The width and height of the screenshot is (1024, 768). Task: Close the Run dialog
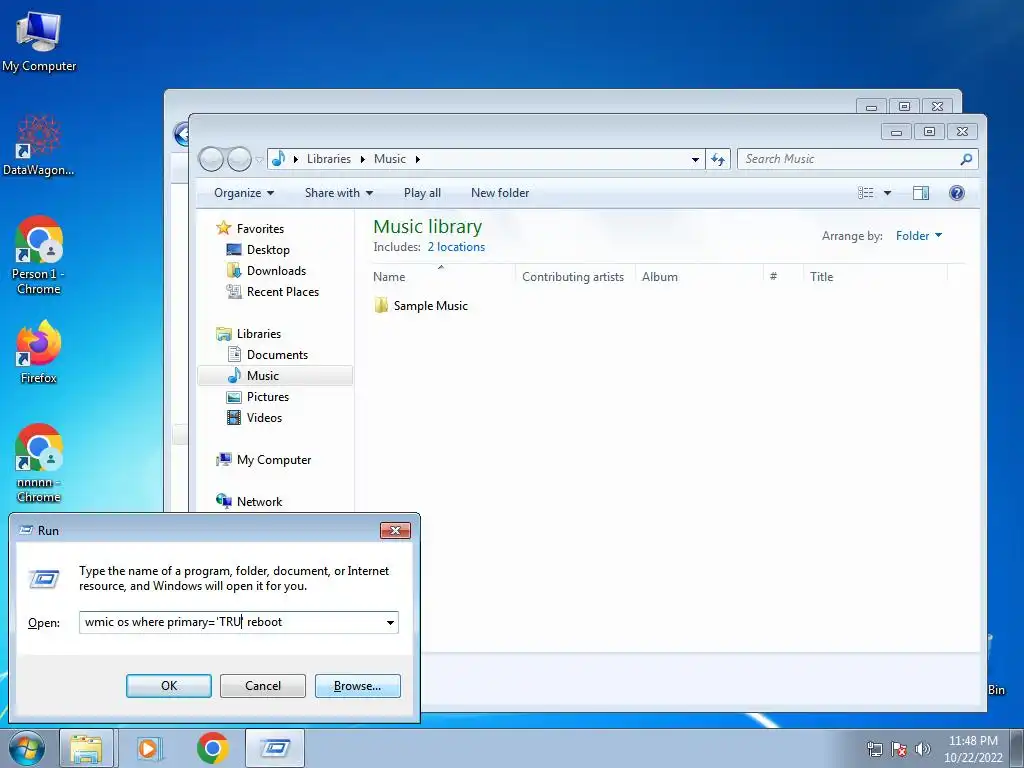coord(395,530)
